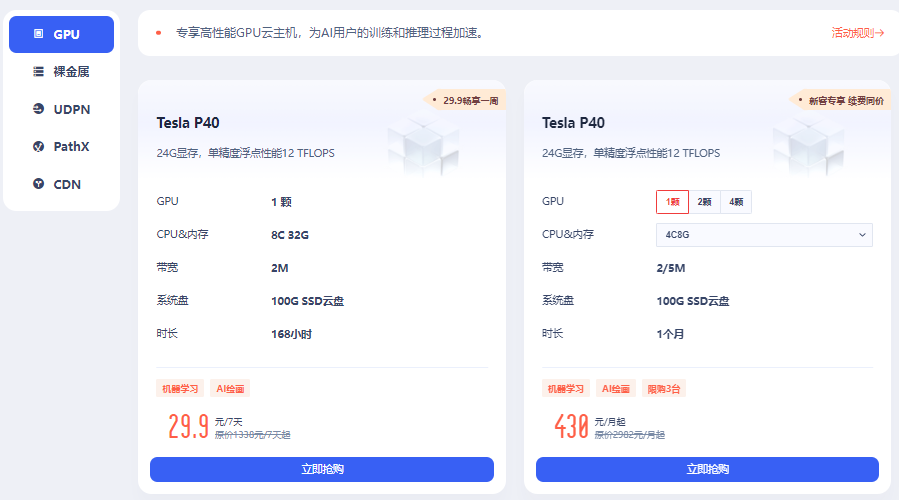
Task: Click the CDN icon in sidebar
Action: 38,184
